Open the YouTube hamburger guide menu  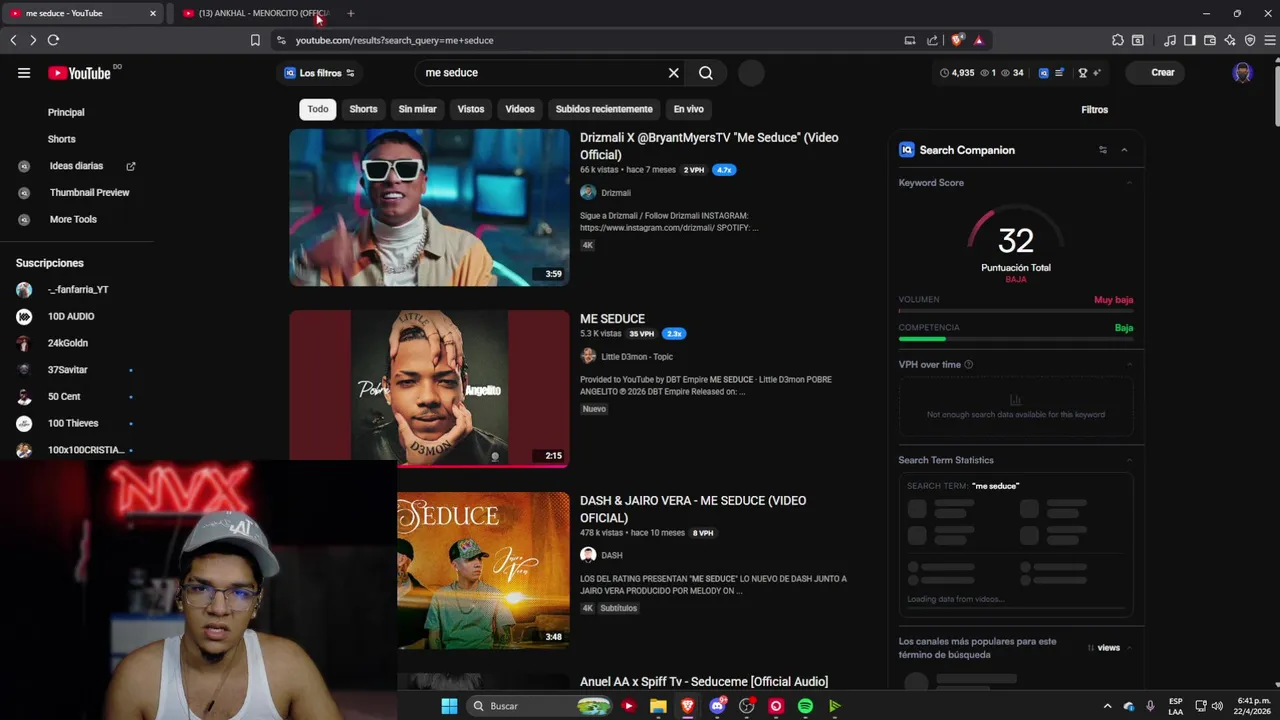pyautogui.click(x=24, y=73)
